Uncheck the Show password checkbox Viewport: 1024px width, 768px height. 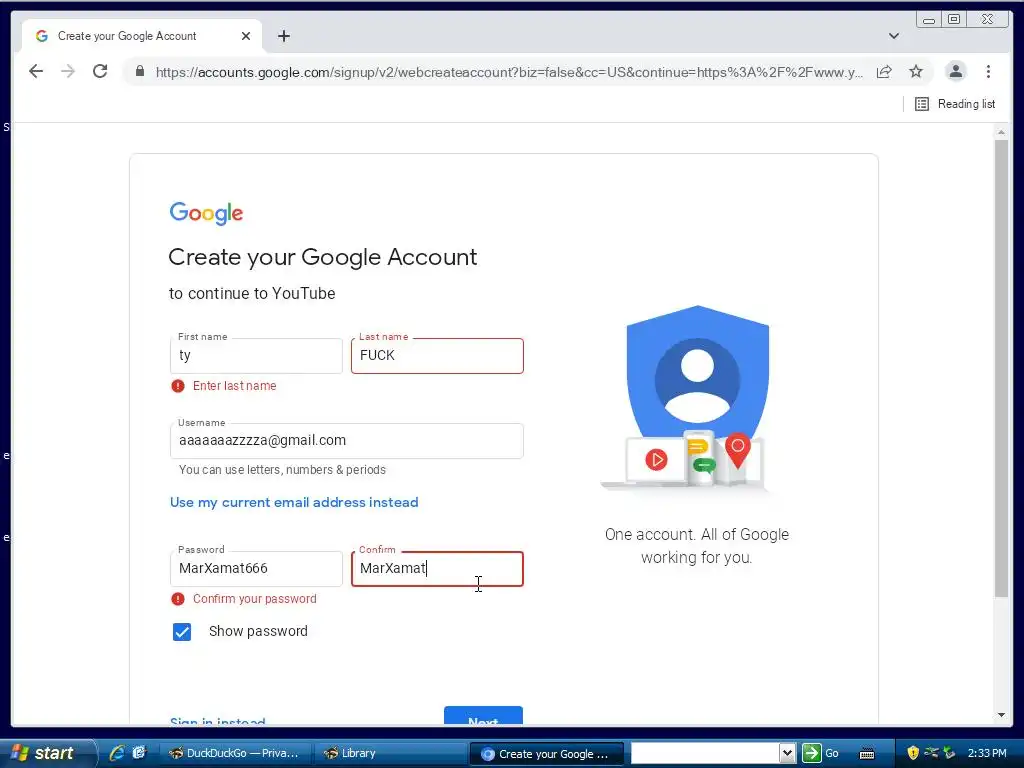coord(182,632)
